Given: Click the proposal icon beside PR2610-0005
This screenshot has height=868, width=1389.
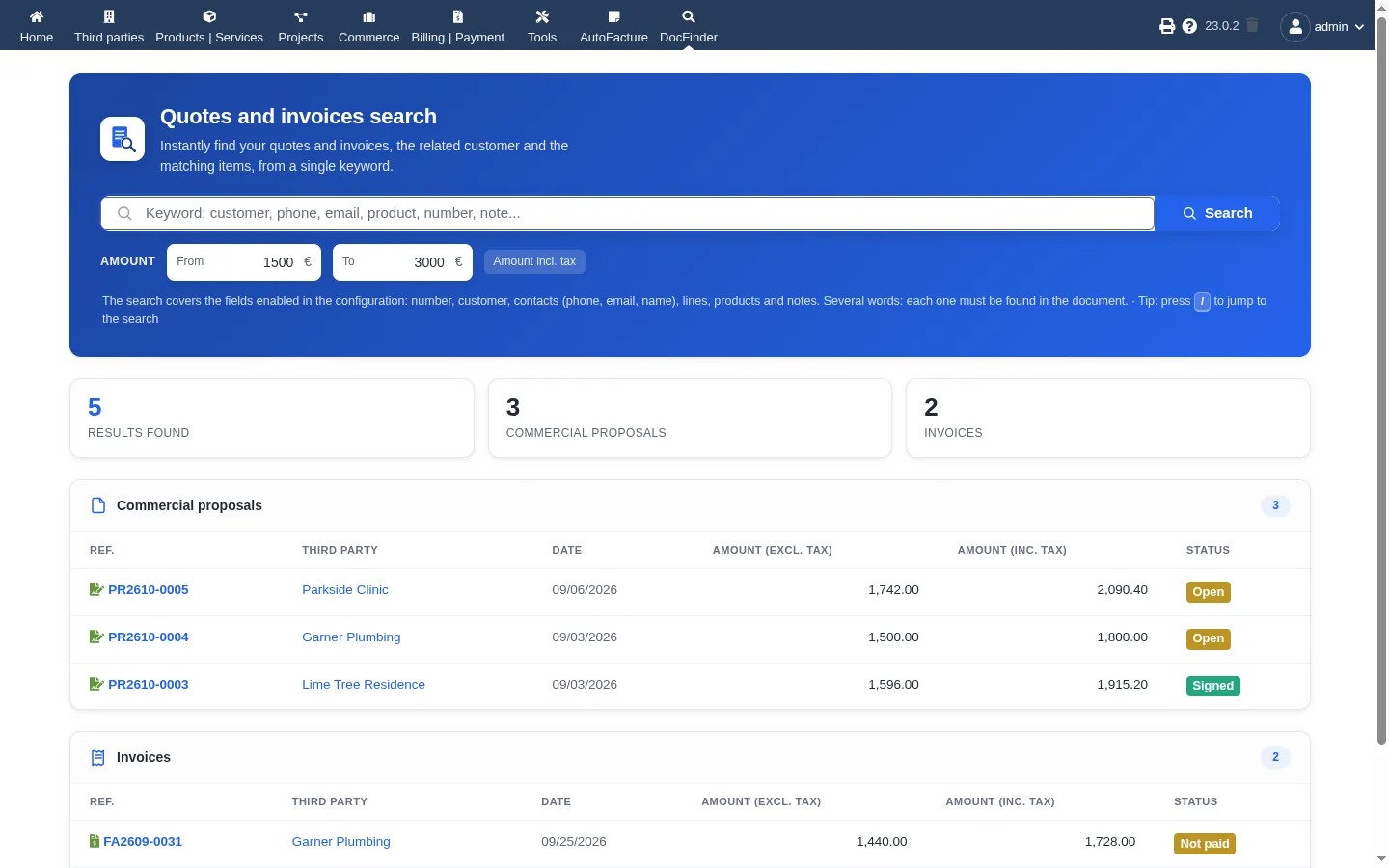Looking at the screenshot, I should pyautogui.click(x=96, y=589).
